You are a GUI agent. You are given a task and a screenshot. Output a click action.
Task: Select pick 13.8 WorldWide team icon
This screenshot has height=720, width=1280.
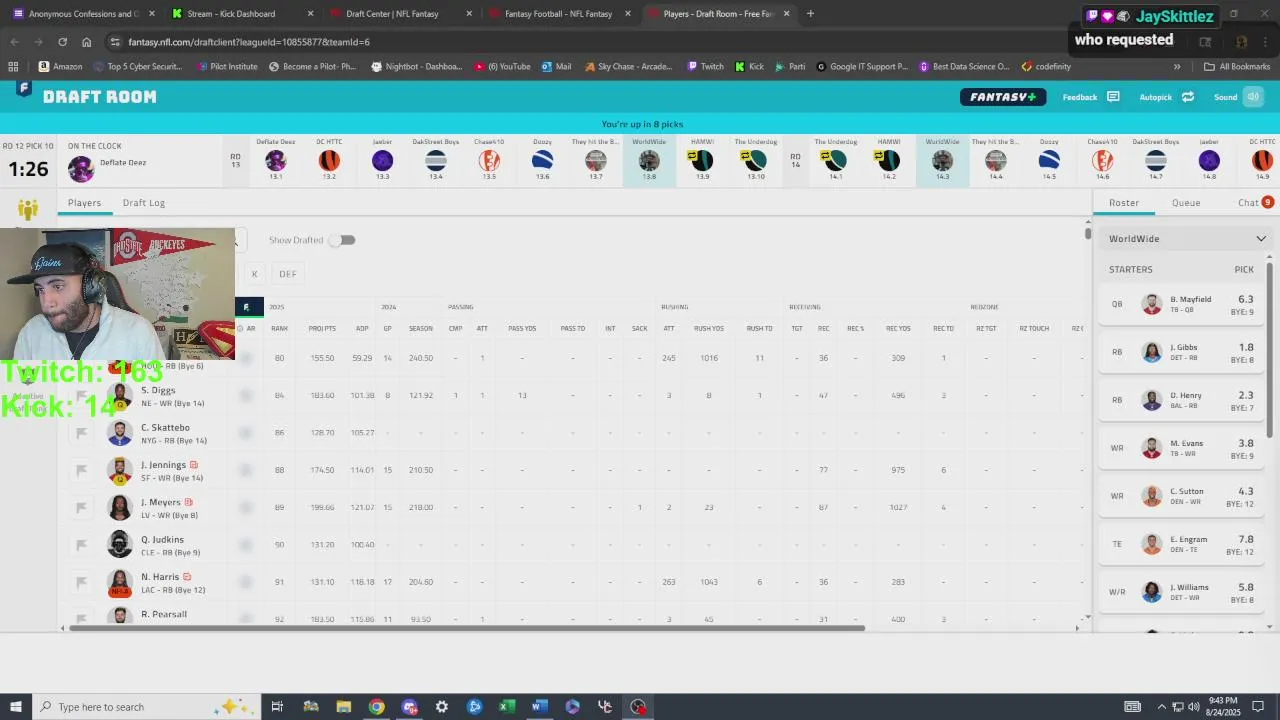(649, 160)
